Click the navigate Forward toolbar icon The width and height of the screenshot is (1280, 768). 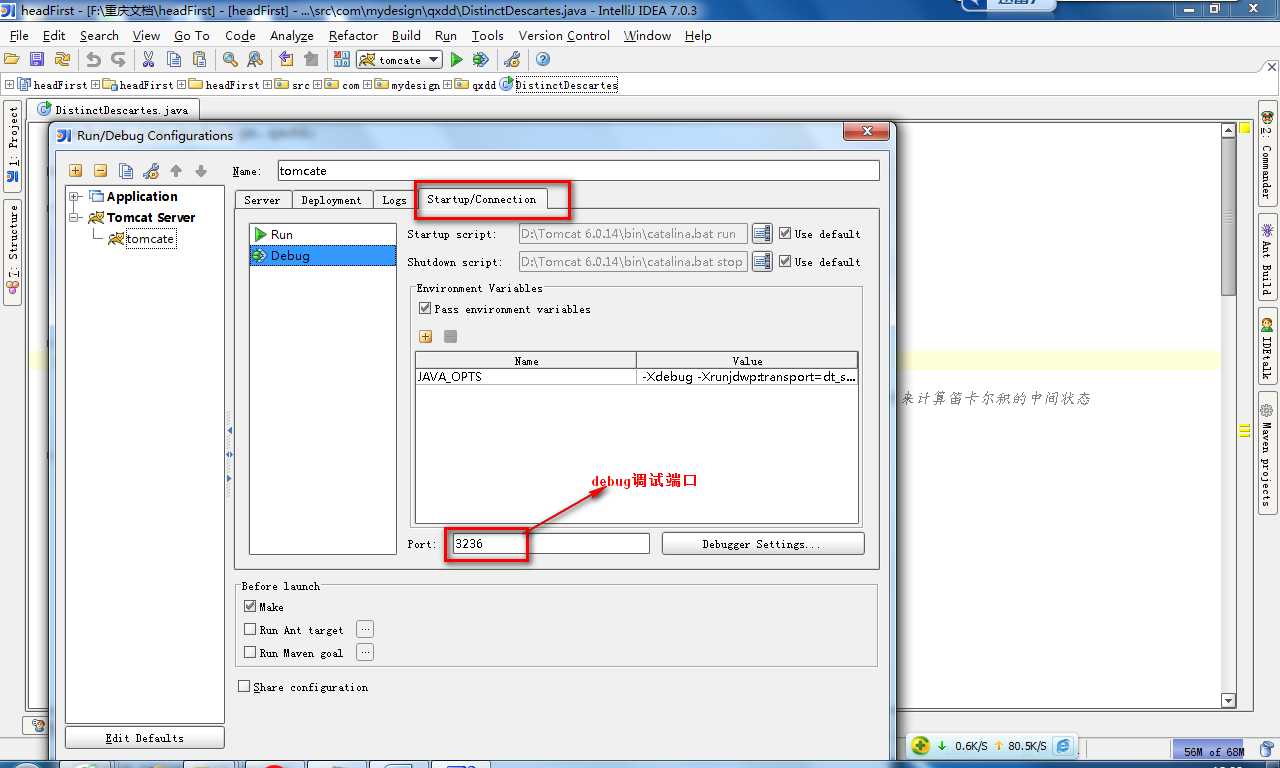tap(311, 60)
